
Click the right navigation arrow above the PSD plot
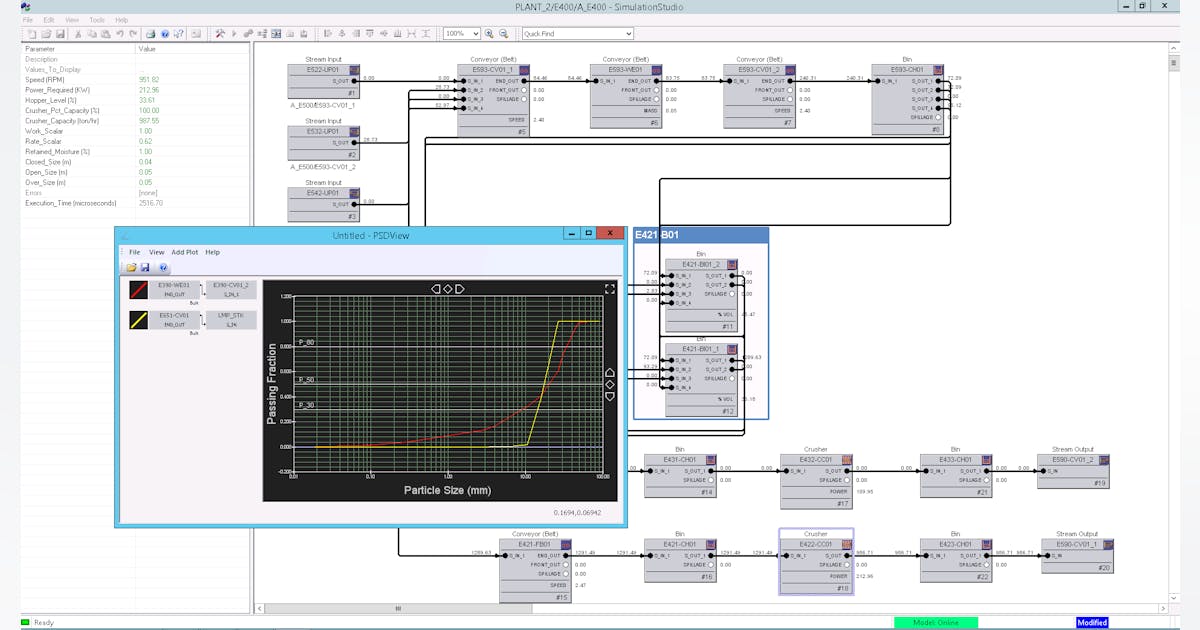tap(460, 288)
